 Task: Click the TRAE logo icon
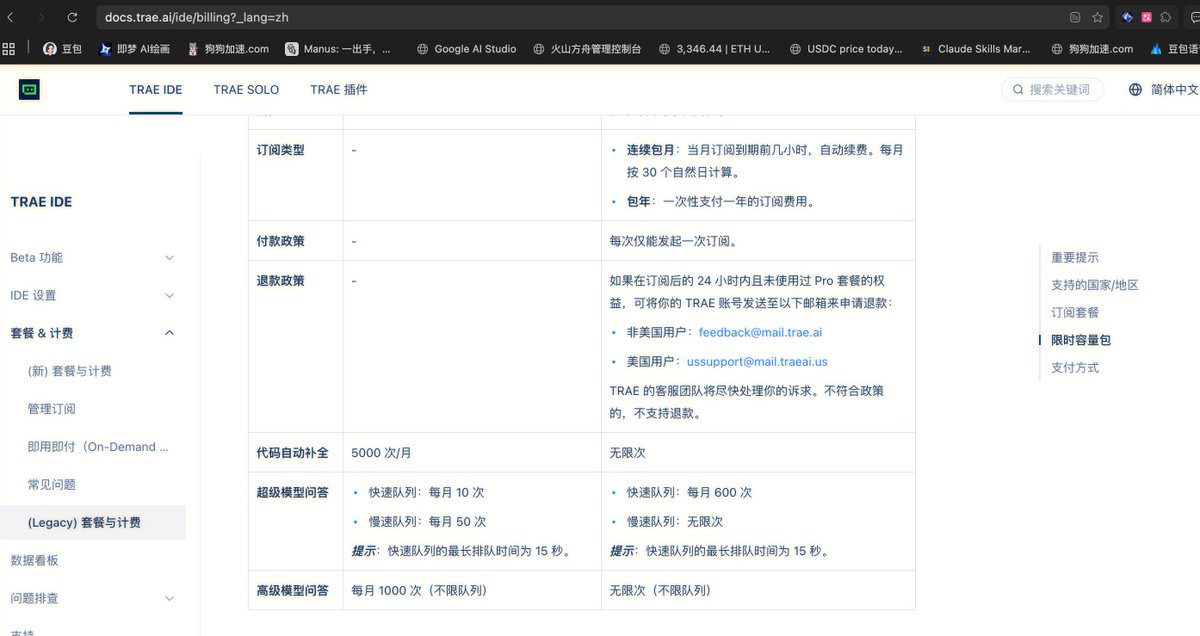tap(29, 90)
